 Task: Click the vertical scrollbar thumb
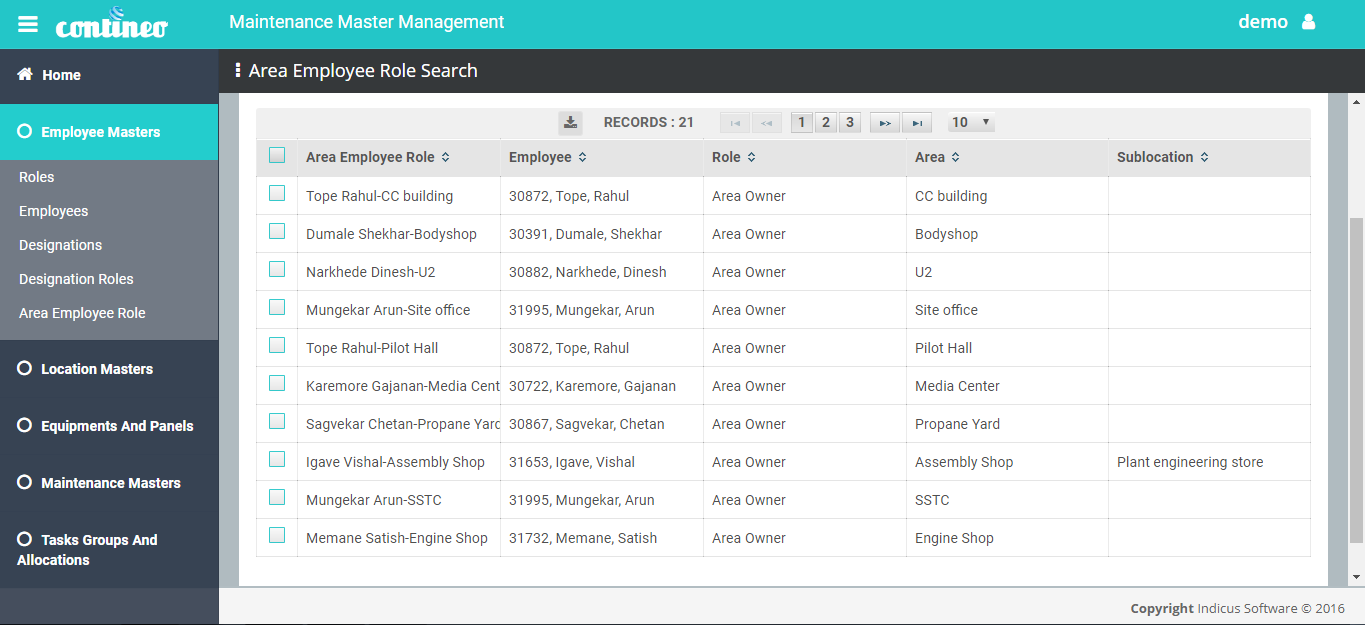pyautogui.click(x=1356, y=380)
